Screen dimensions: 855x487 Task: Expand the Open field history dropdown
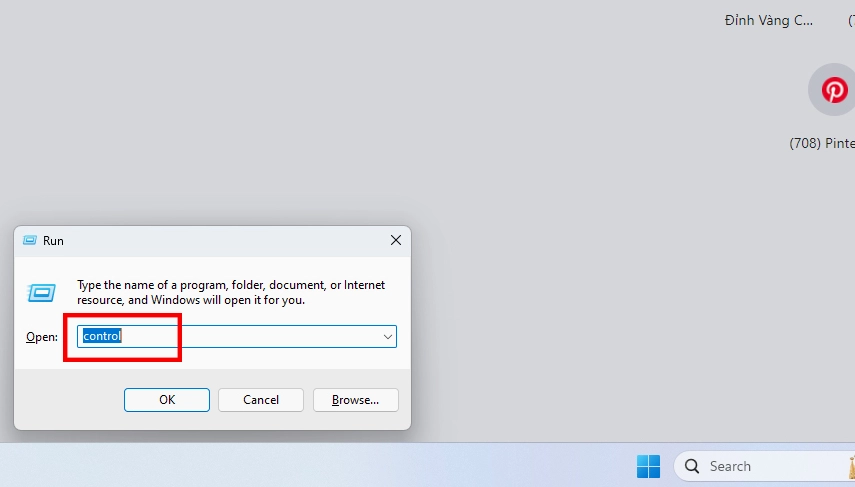point(387,337)
